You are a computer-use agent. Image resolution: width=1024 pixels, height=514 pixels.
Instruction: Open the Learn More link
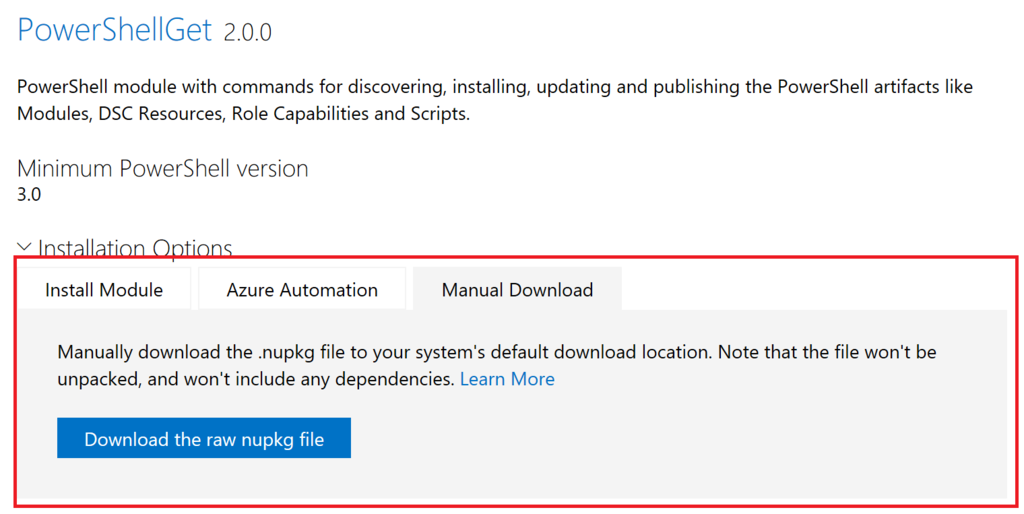coord(507,379)
